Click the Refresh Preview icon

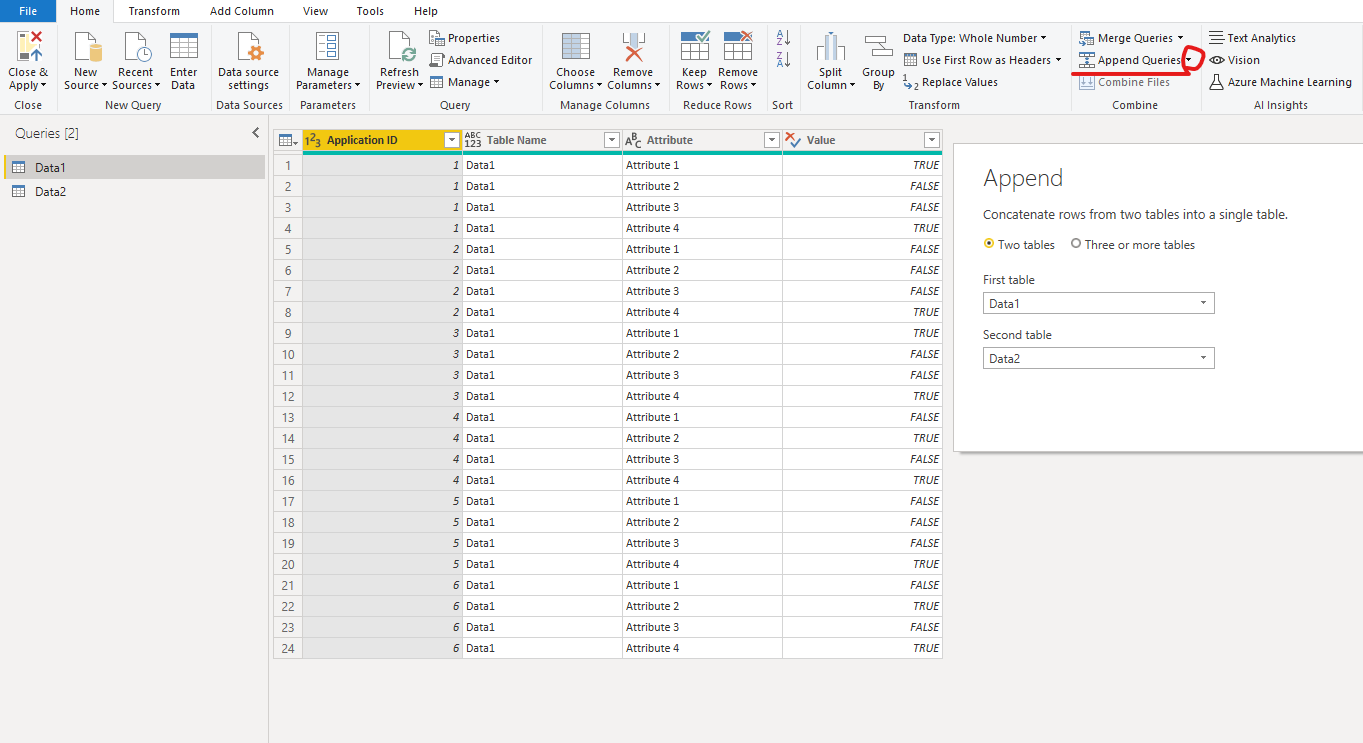(x=399, y=47)
